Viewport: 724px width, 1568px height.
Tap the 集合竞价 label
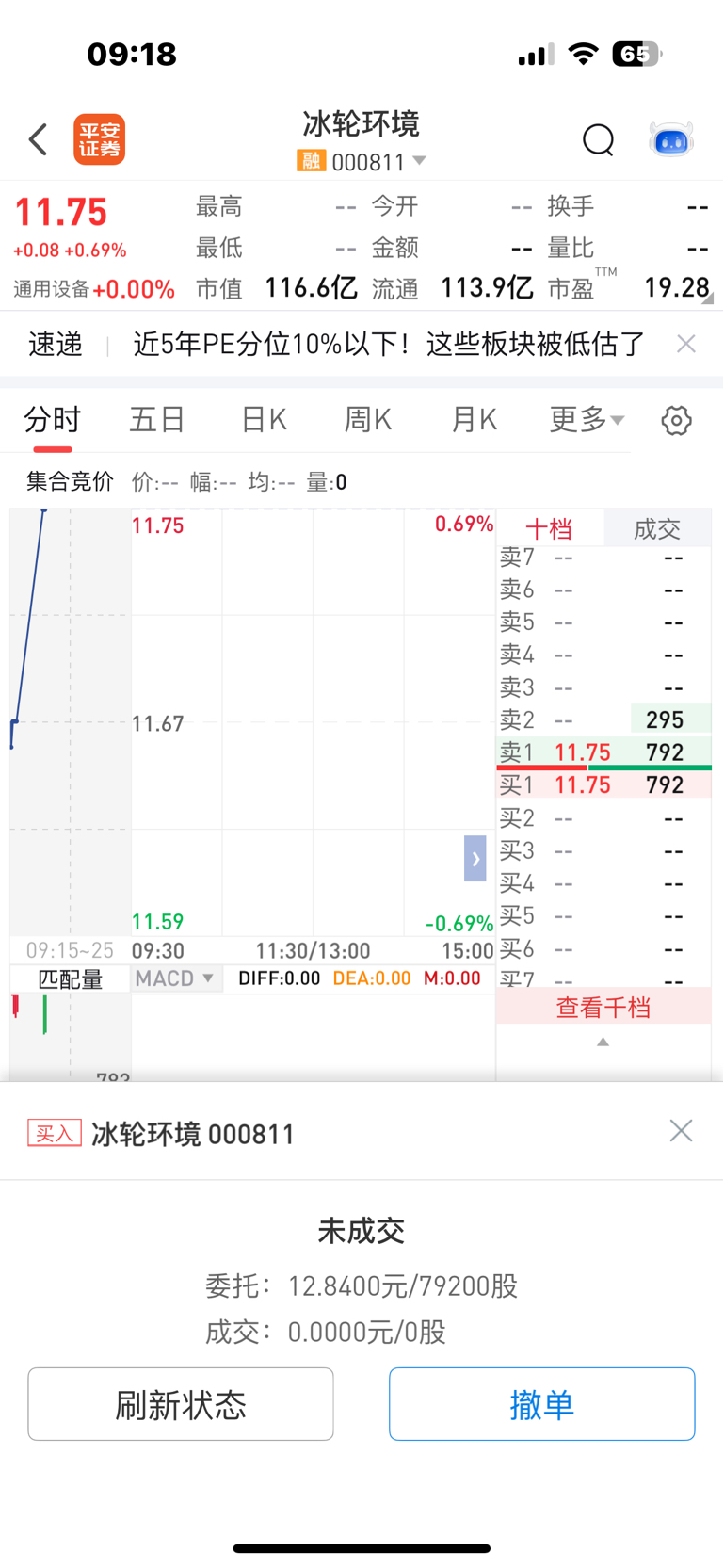coord(71,482)
